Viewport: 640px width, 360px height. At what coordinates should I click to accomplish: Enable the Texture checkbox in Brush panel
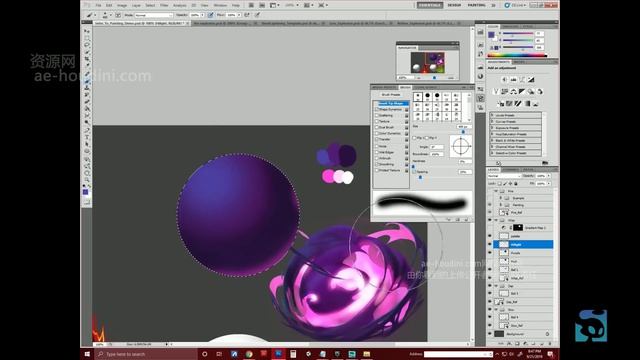click(x=377, y=121)
